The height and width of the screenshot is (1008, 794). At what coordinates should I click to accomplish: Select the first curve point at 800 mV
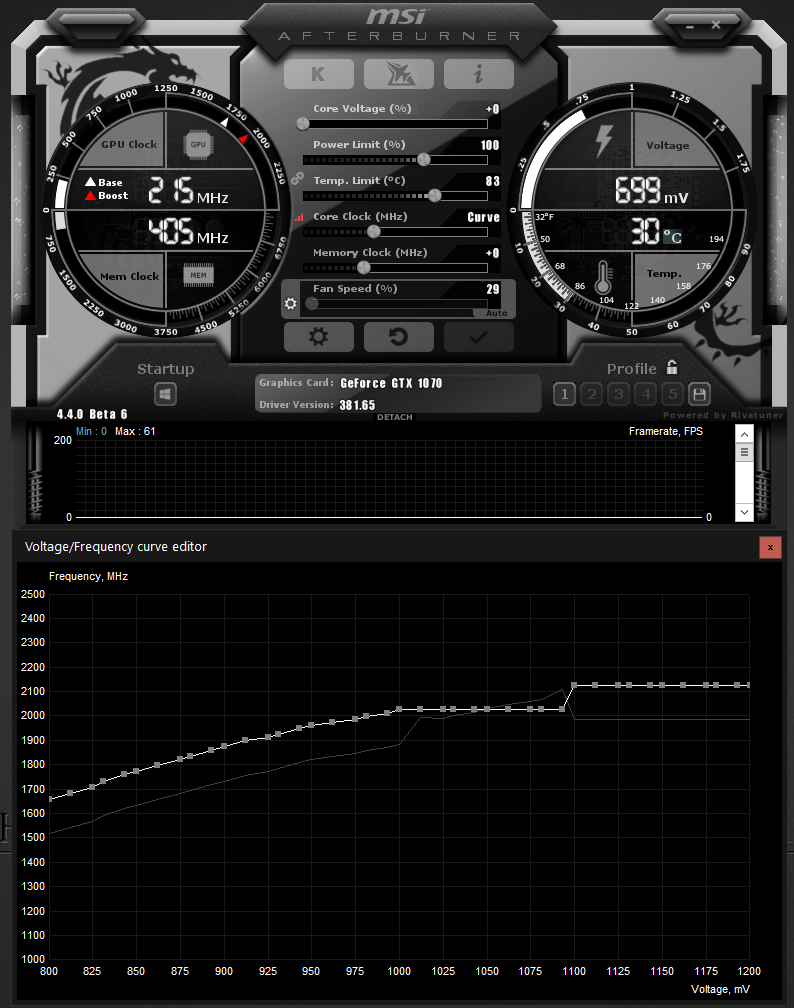click(50, 799)
